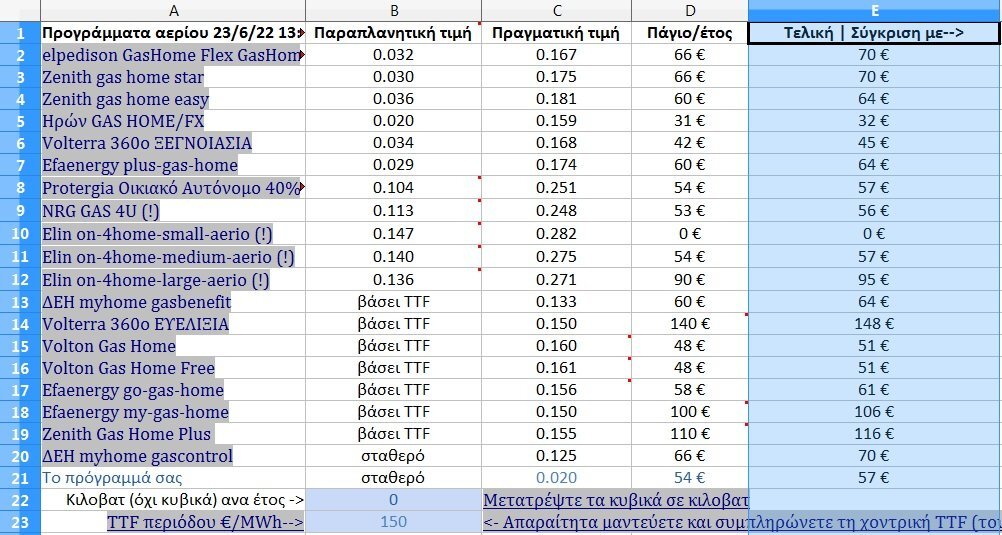Select fixed fee '31 €'
Viewport: 1002px width, 535px height.
[x=690, y=121]
